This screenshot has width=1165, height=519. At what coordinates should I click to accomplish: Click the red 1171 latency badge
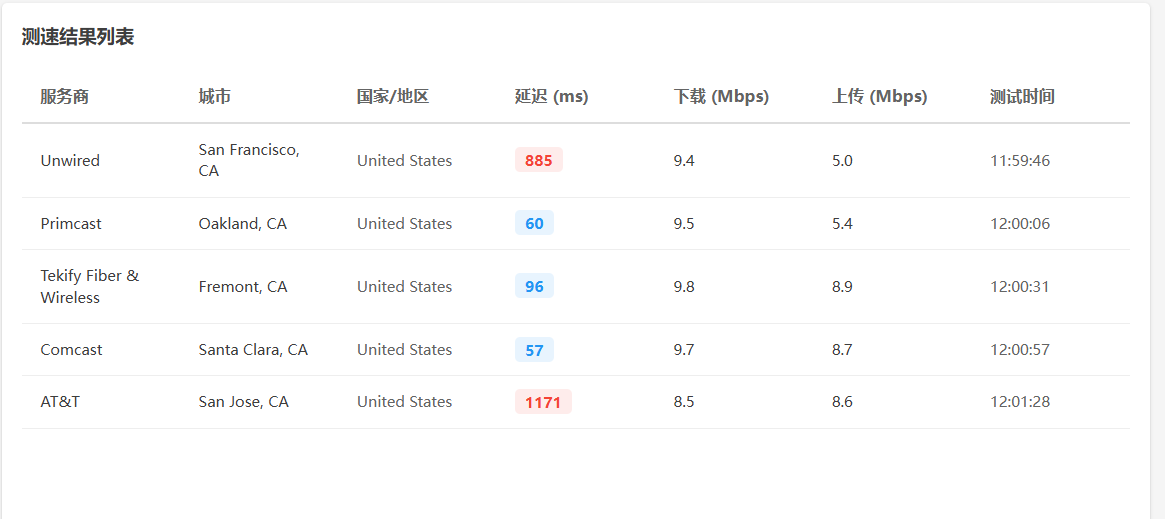543,402
